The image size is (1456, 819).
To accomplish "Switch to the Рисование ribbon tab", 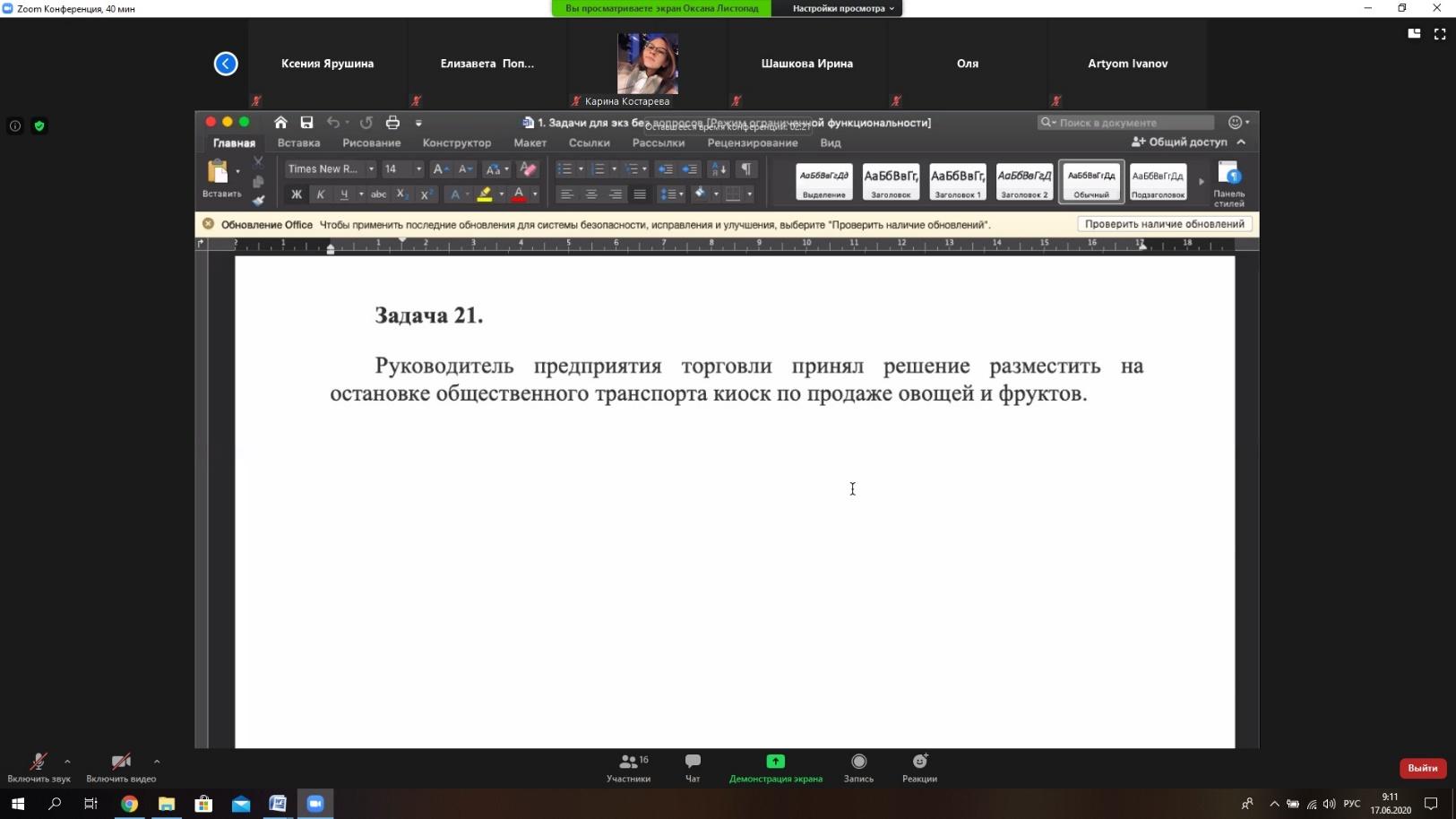I will pos(371,143).
